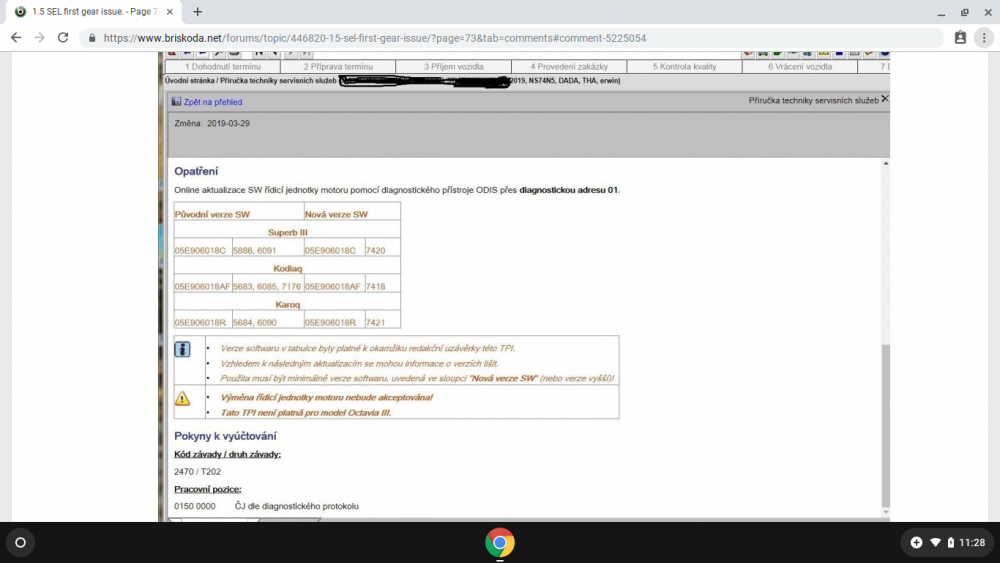Open the profile clipboard icon in the toolbar
The height and width of the screenshot is (563, 1000).
960,38
